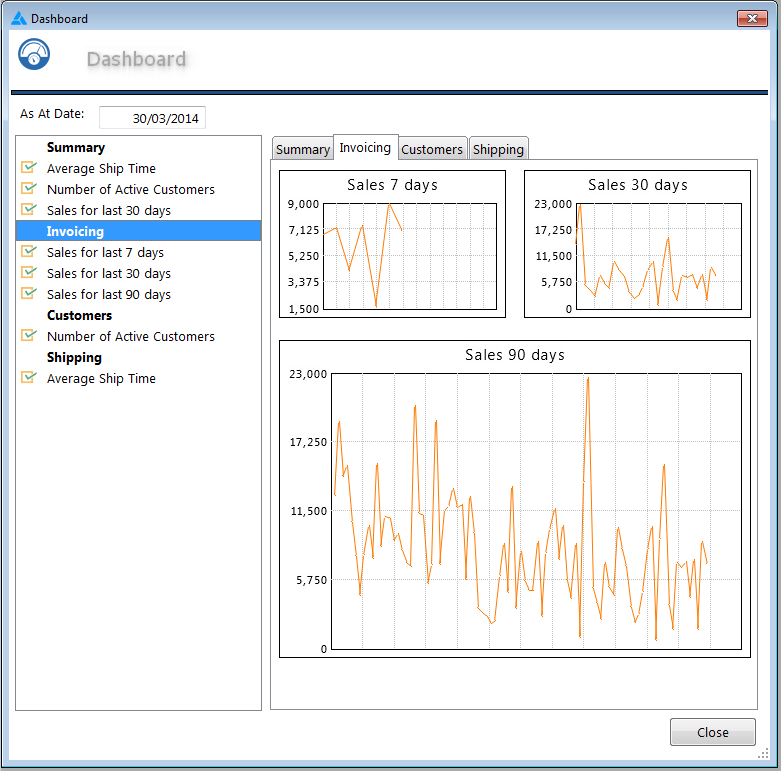781x771 pixels.
Task: Click the Sales 90 days chart
Action: click(x=514, y=499)
